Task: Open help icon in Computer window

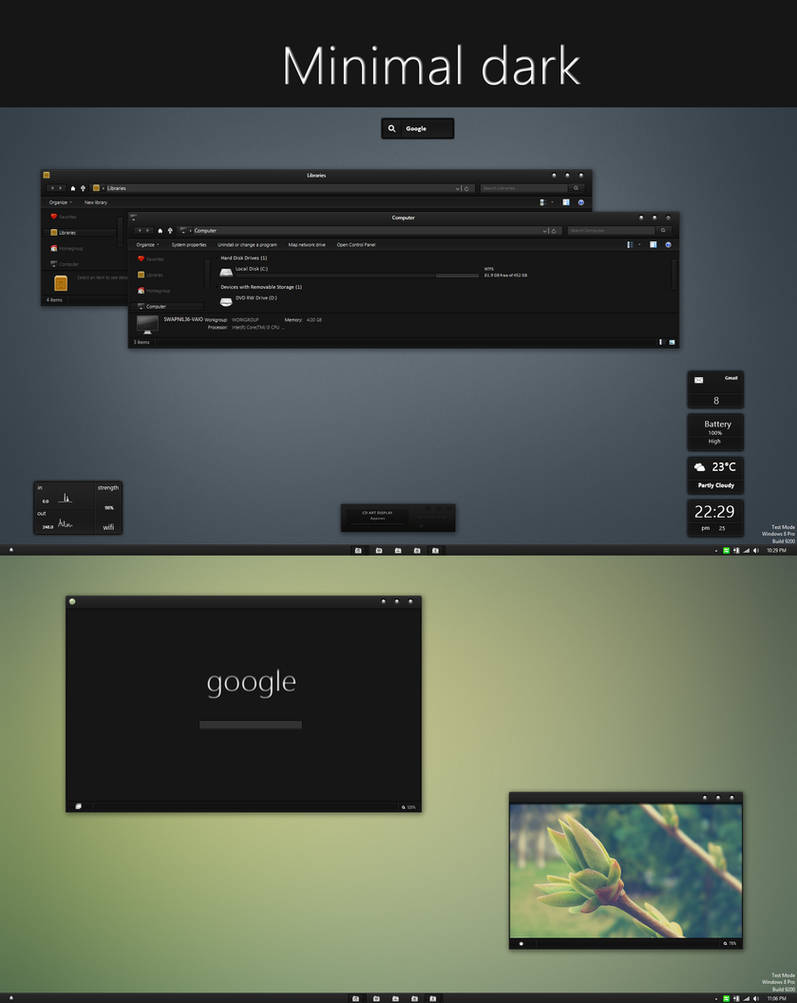Action: (668, 244)
